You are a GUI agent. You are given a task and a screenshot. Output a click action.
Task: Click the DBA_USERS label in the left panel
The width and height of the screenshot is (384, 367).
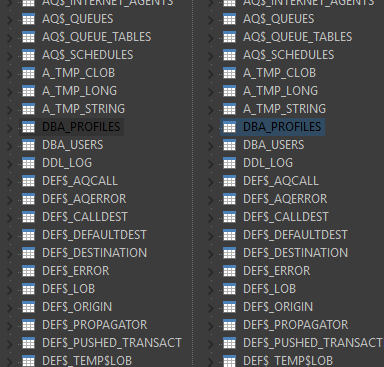pos(73,145)
